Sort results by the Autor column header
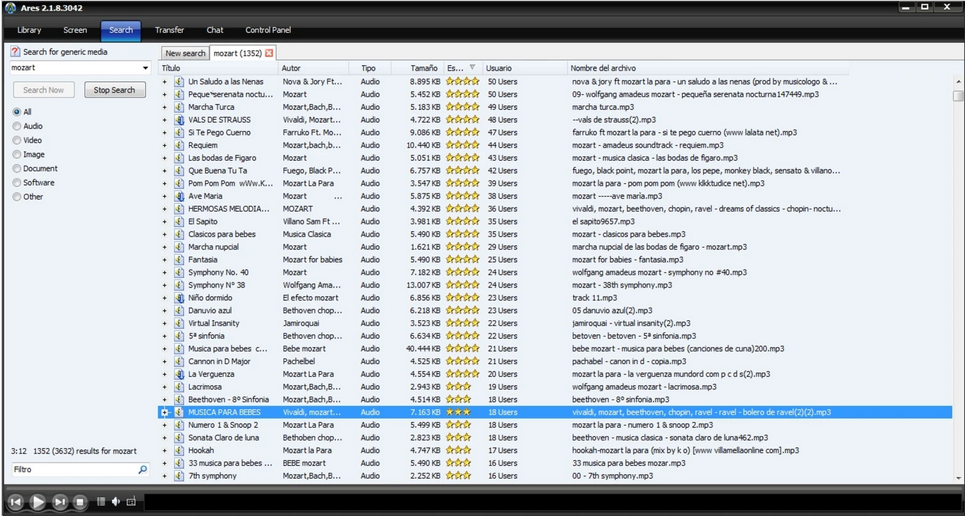Viewport: 965px width, 516px height. [x=313, y=68]
